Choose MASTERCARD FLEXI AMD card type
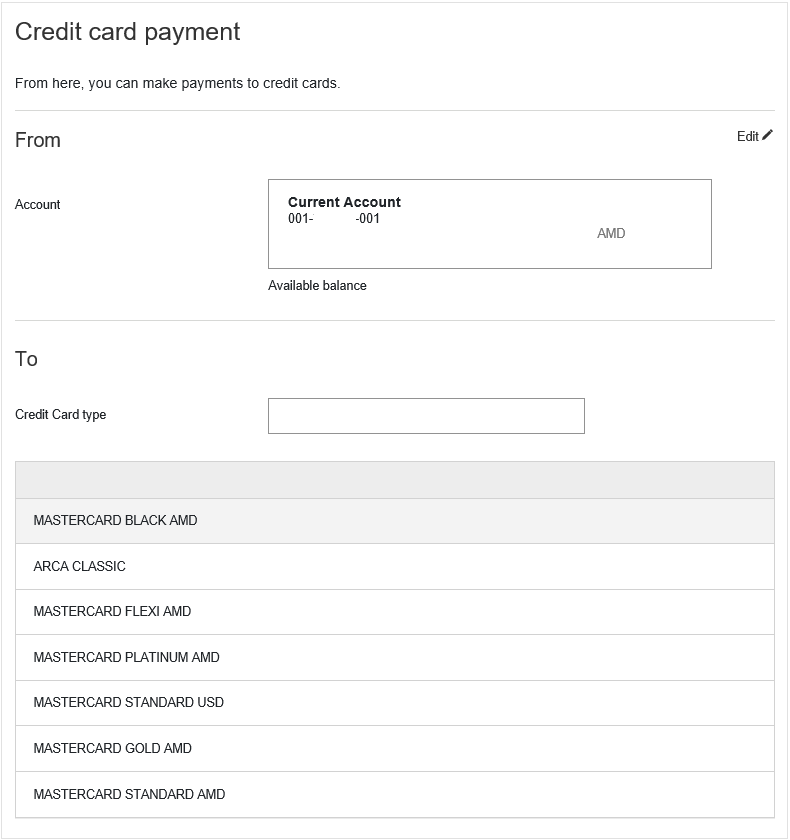The image size is (790, 840). pyautogui.click(x=395, y=612)
